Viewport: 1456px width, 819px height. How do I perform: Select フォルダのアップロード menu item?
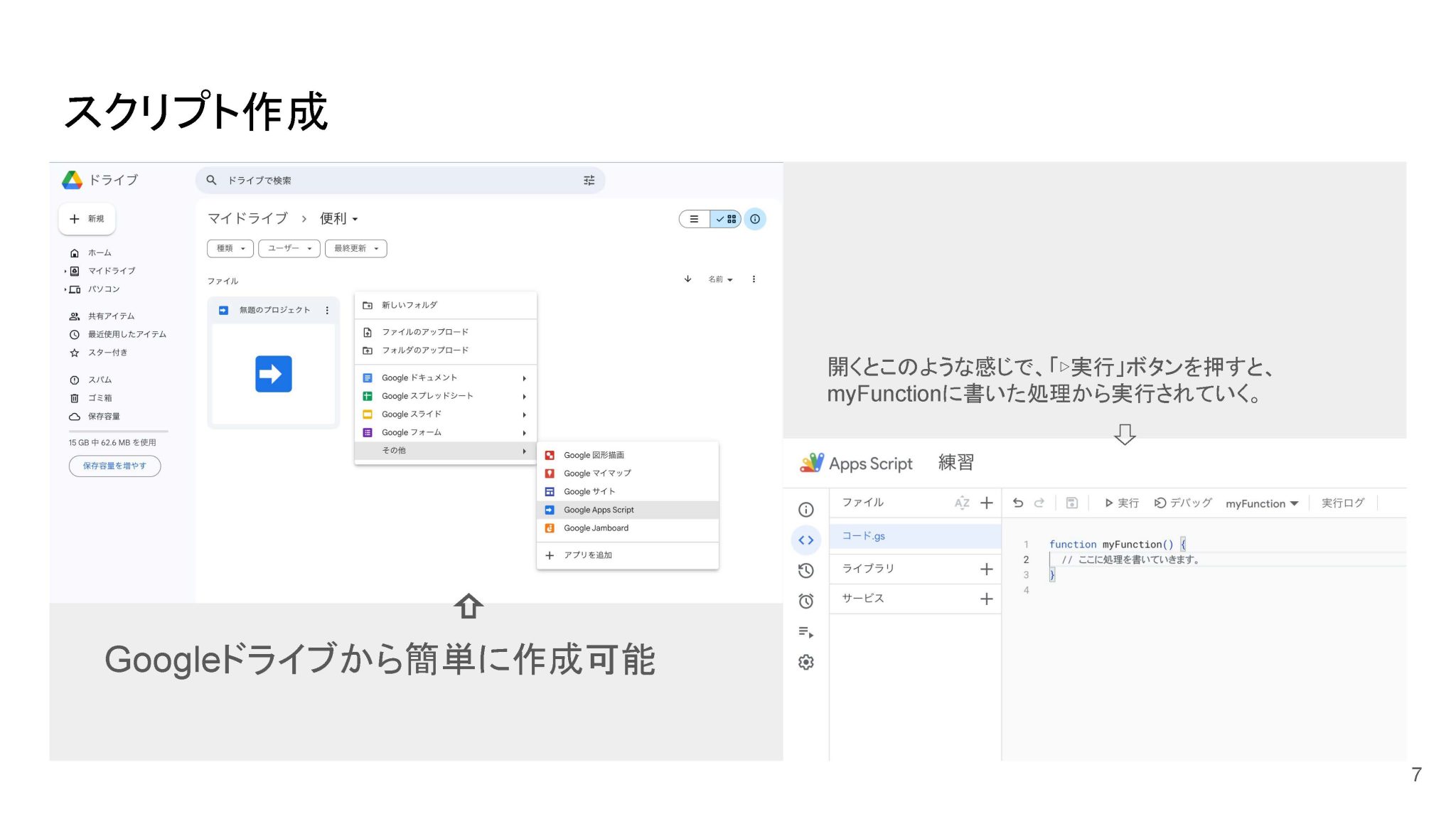point(445,350)
